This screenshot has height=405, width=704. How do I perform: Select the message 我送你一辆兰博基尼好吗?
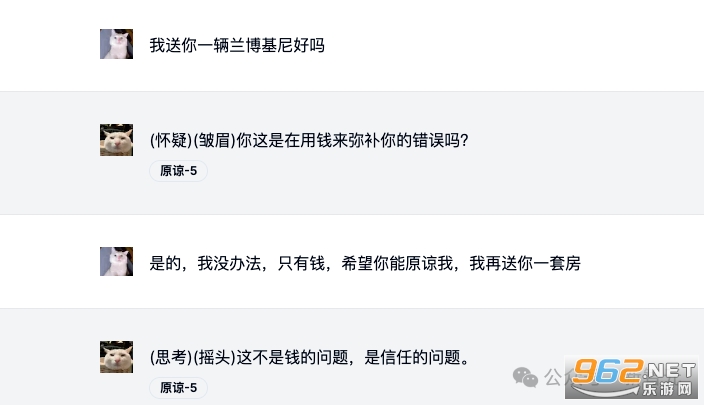tap(237, 45)
